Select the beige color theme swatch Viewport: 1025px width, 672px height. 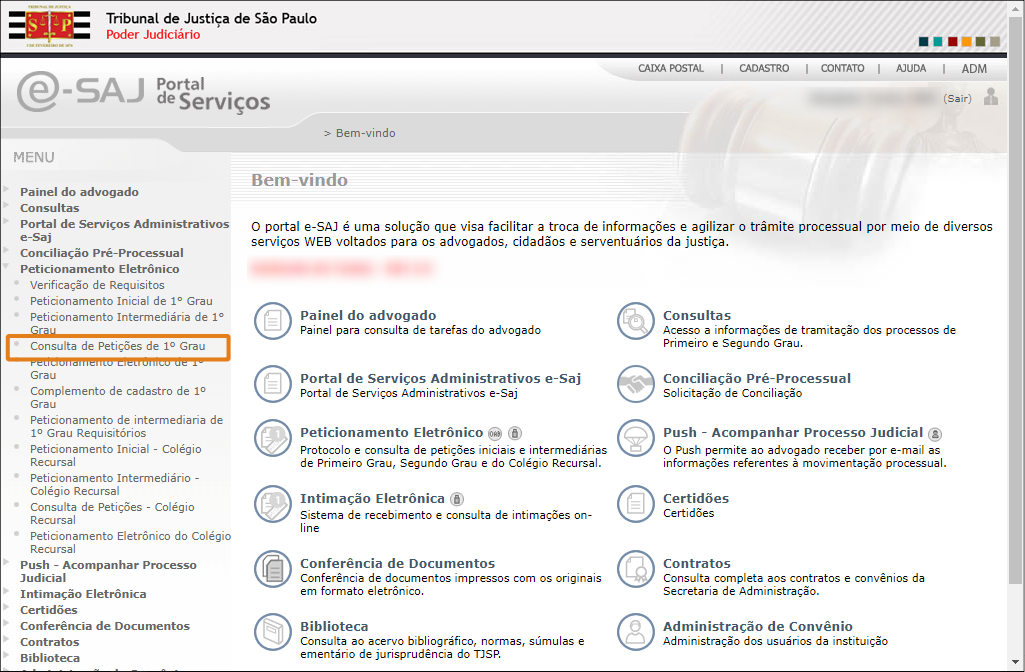(x=995, y=42)
